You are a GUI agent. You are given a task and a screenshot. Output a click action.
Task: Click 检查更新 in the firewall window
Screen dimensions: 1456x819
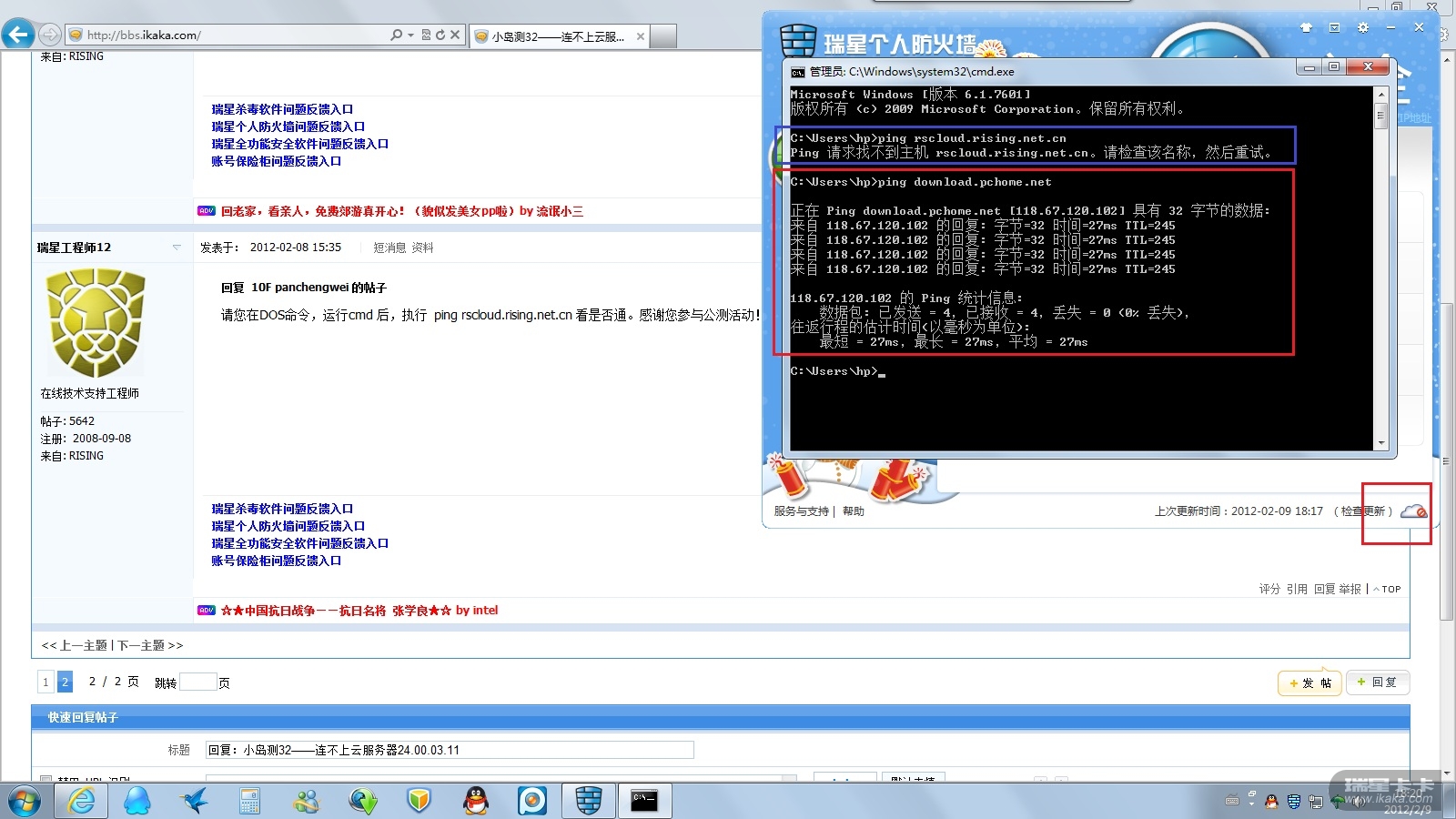click(1363, 511)
